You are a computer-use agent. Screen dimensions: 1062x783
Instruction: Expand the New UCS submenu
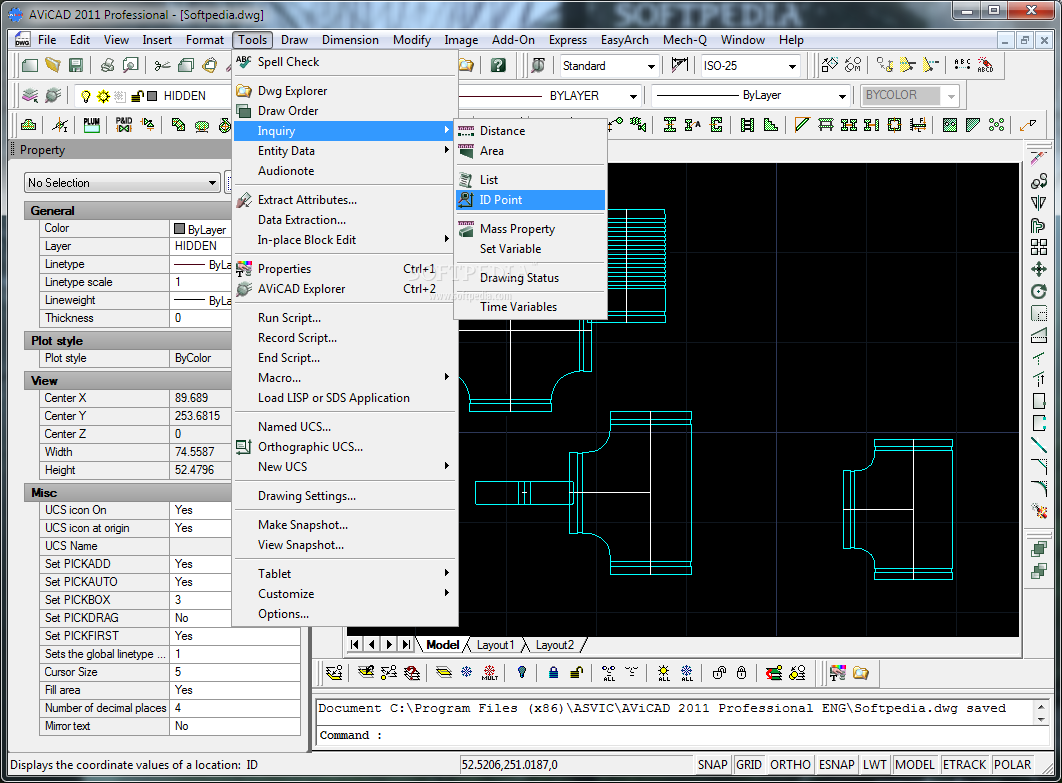(345, 467)
